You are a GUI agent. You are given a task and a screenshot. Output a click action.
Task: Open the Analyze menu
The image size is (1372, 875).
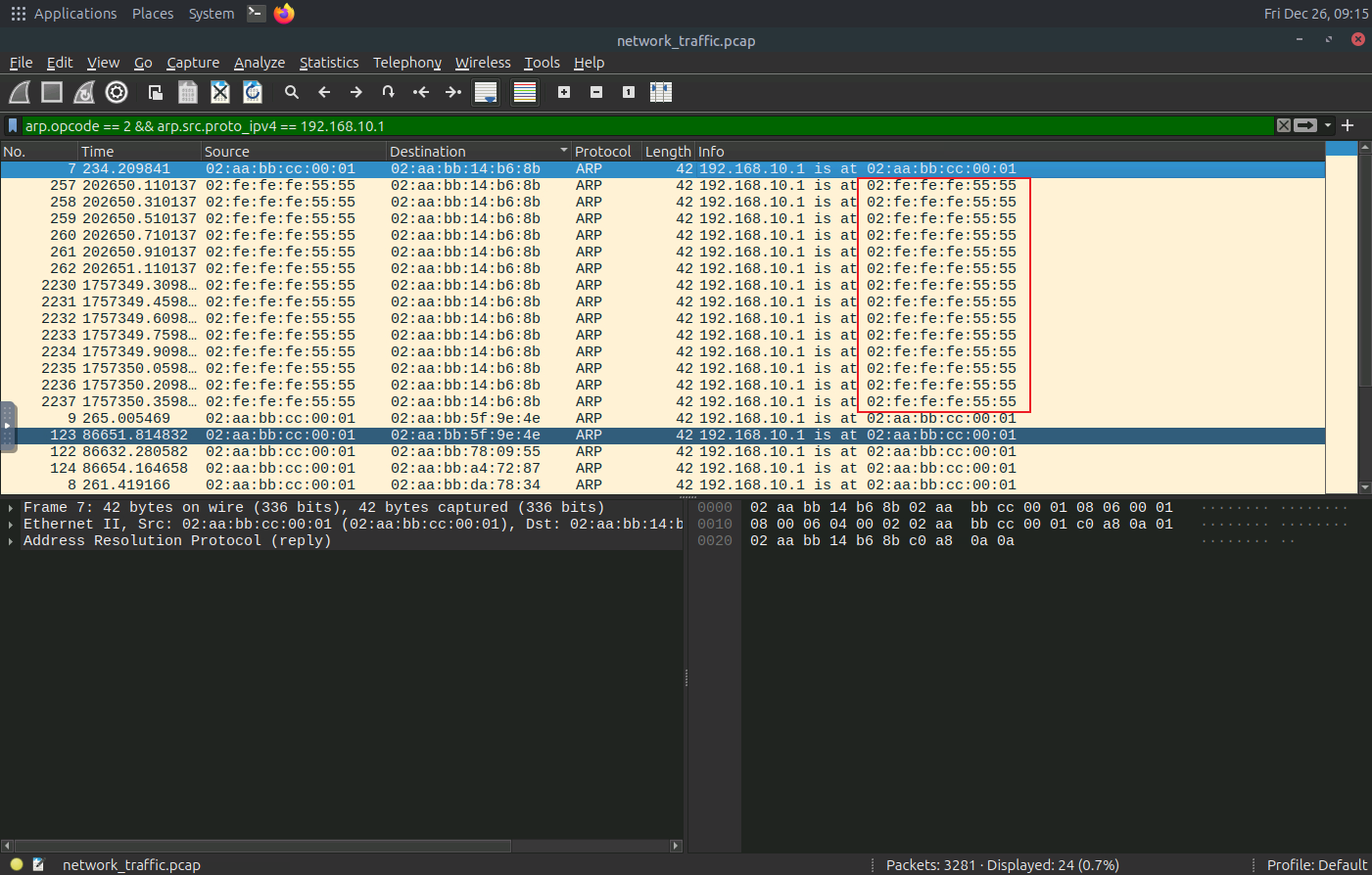[259, 63]
